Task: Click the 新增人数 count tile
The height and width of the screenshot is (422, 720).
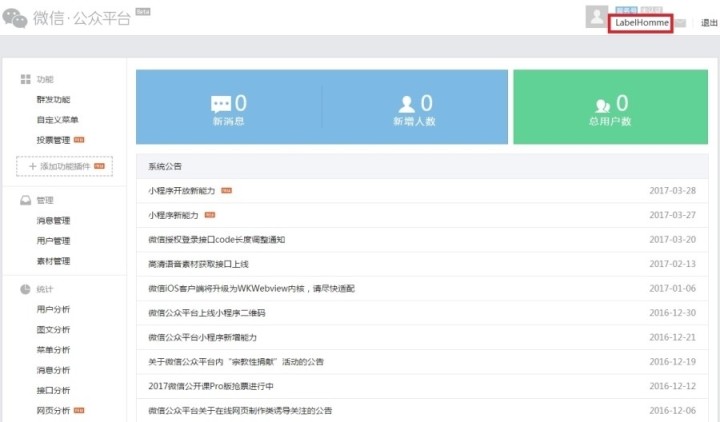Action: point(415,107)
